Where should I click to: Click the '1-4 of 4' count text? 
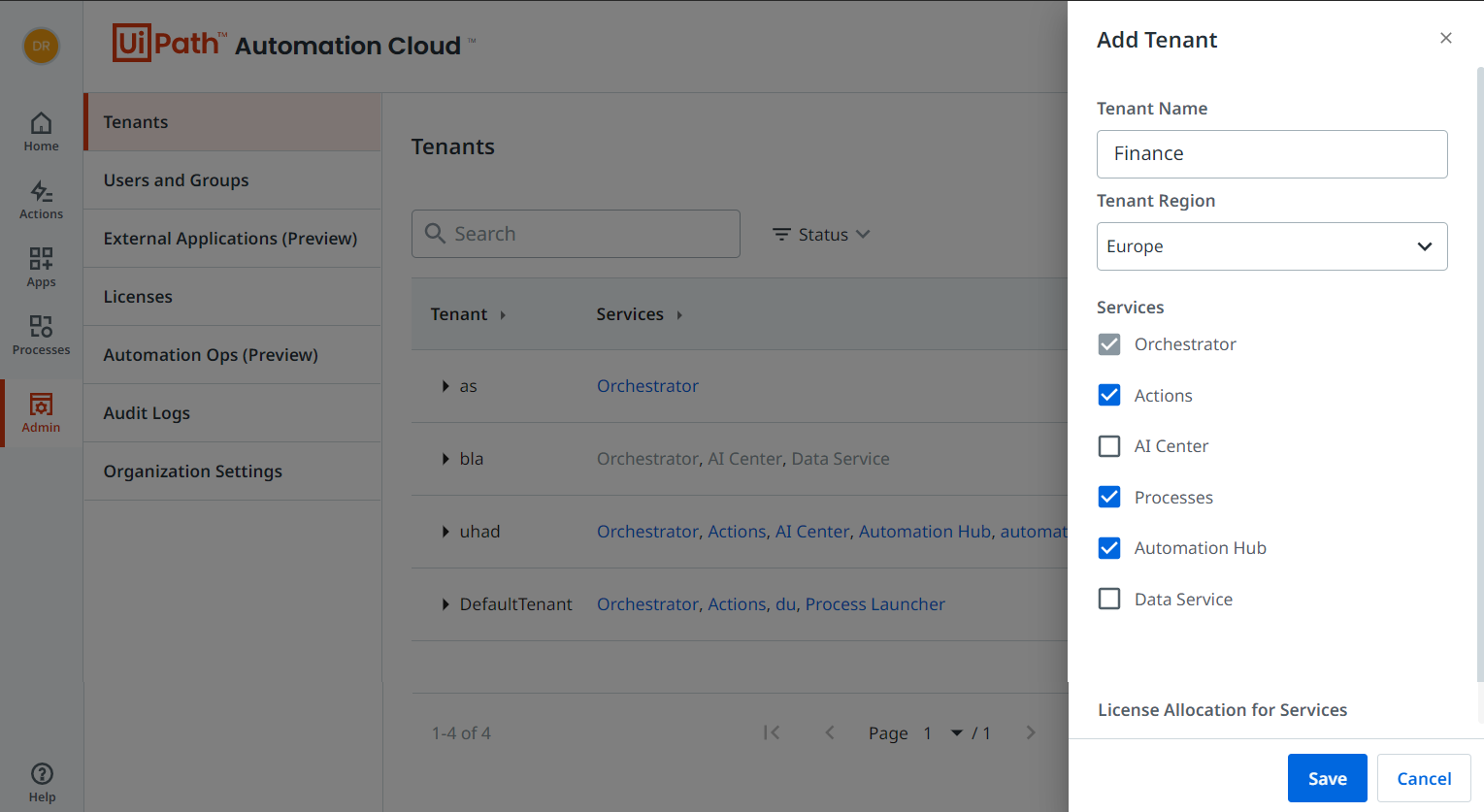pos(461,733)
